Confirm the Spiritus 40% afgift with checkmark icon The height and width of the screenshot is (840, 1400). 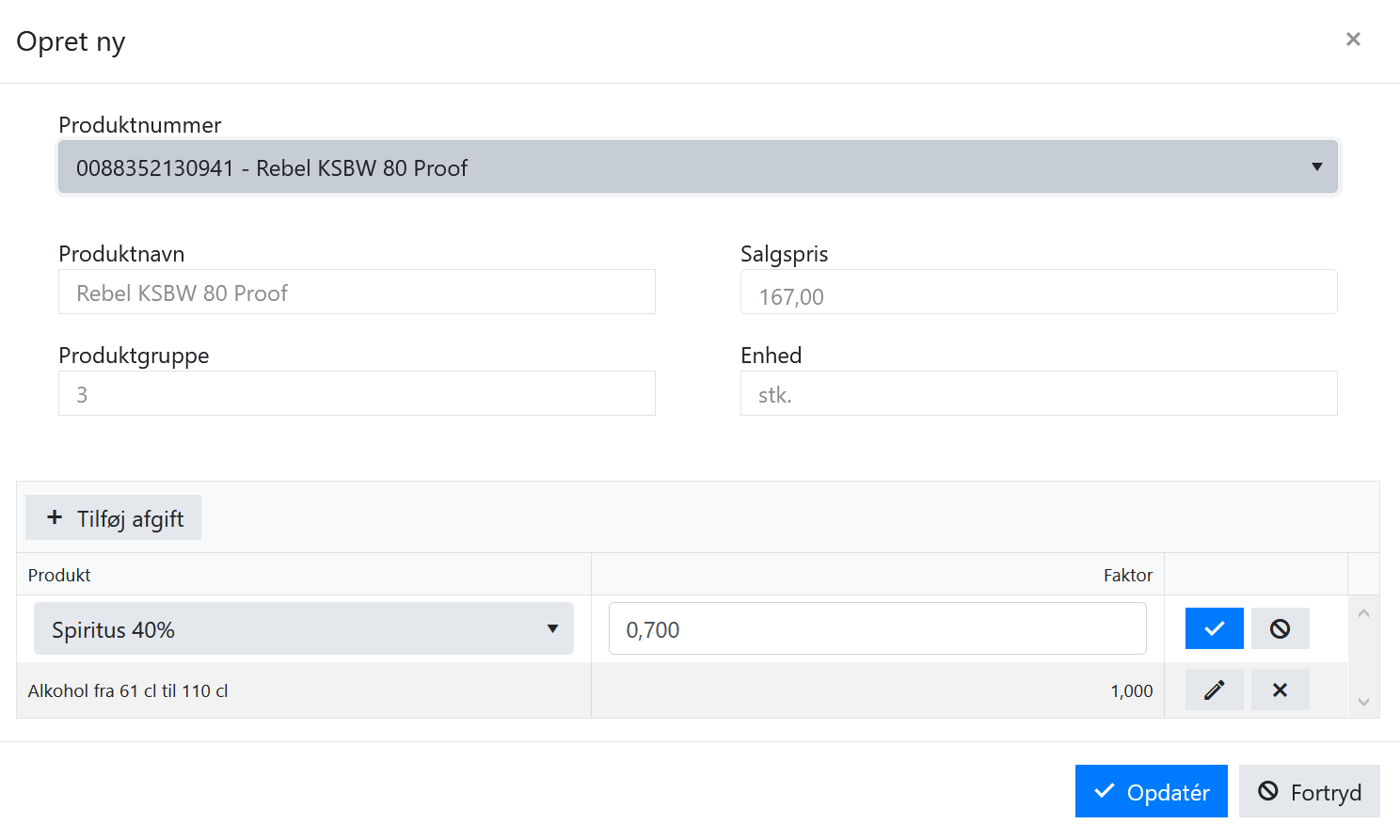point(1214,628)
